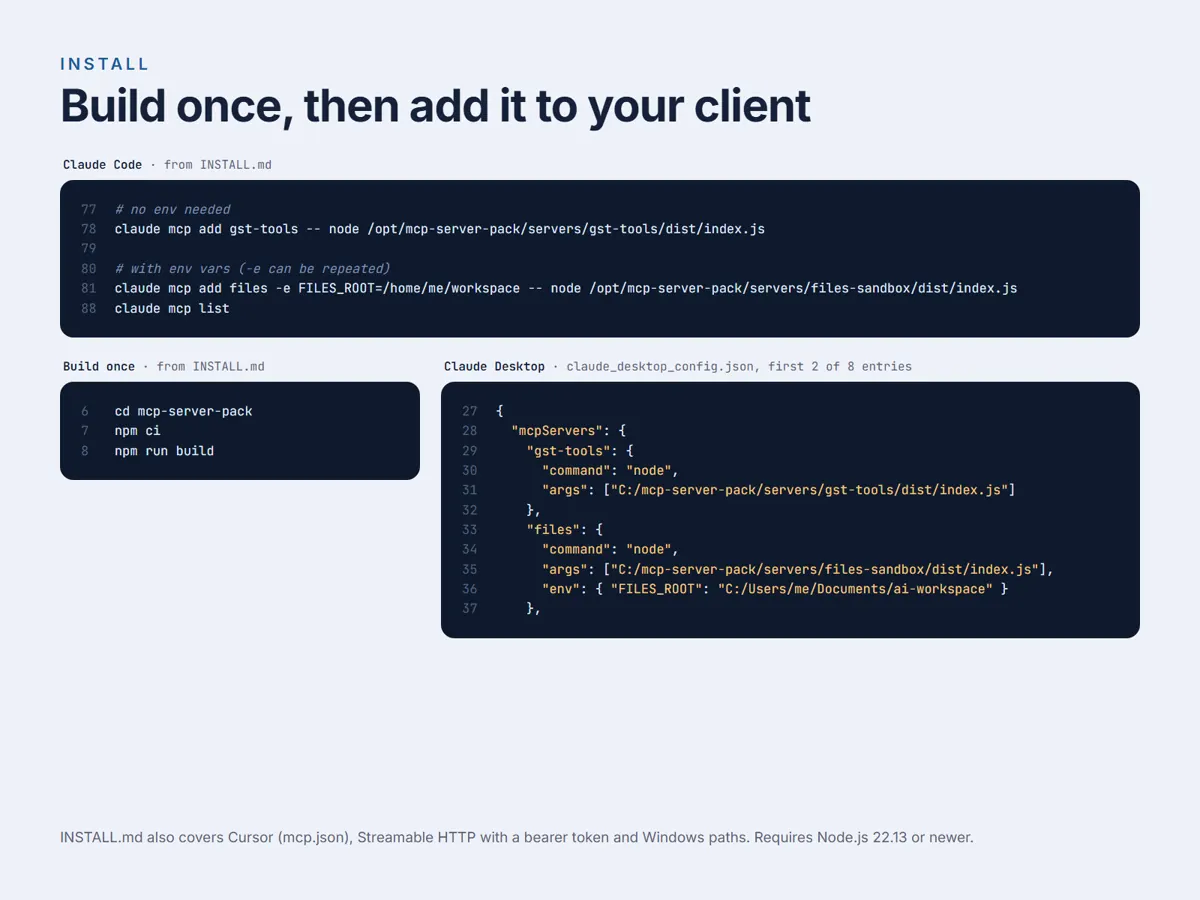Select the "claude mcp add gst-tools" command line
Image resolution: width=1200 pixels, height=900 pixels.
pyautogui.click(x=440, y=229)
